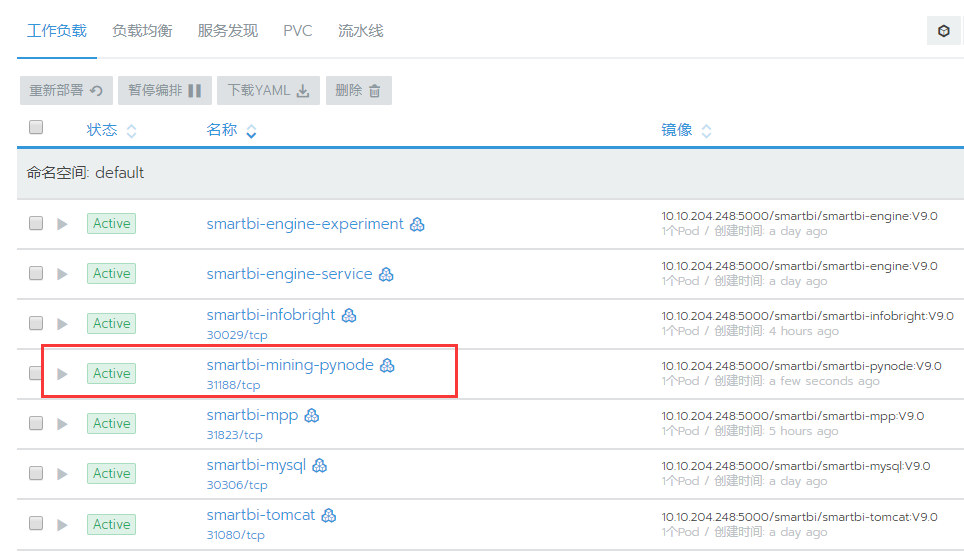Image resolution: width=964 pixels, height=557 pixels.
Task: Open the 服务发现 tab
Action: point(227,31)
